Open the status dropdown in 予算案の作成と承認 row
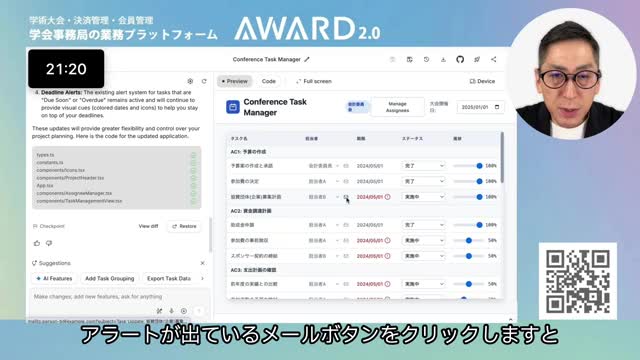Screen dimensions: 640x360 423,166
